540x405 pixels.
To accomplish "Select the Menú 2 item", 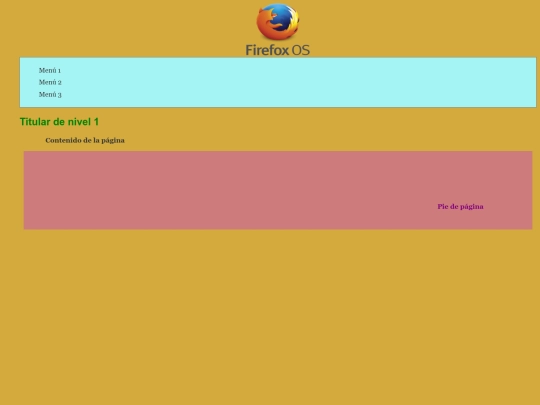I will [50, 82].
